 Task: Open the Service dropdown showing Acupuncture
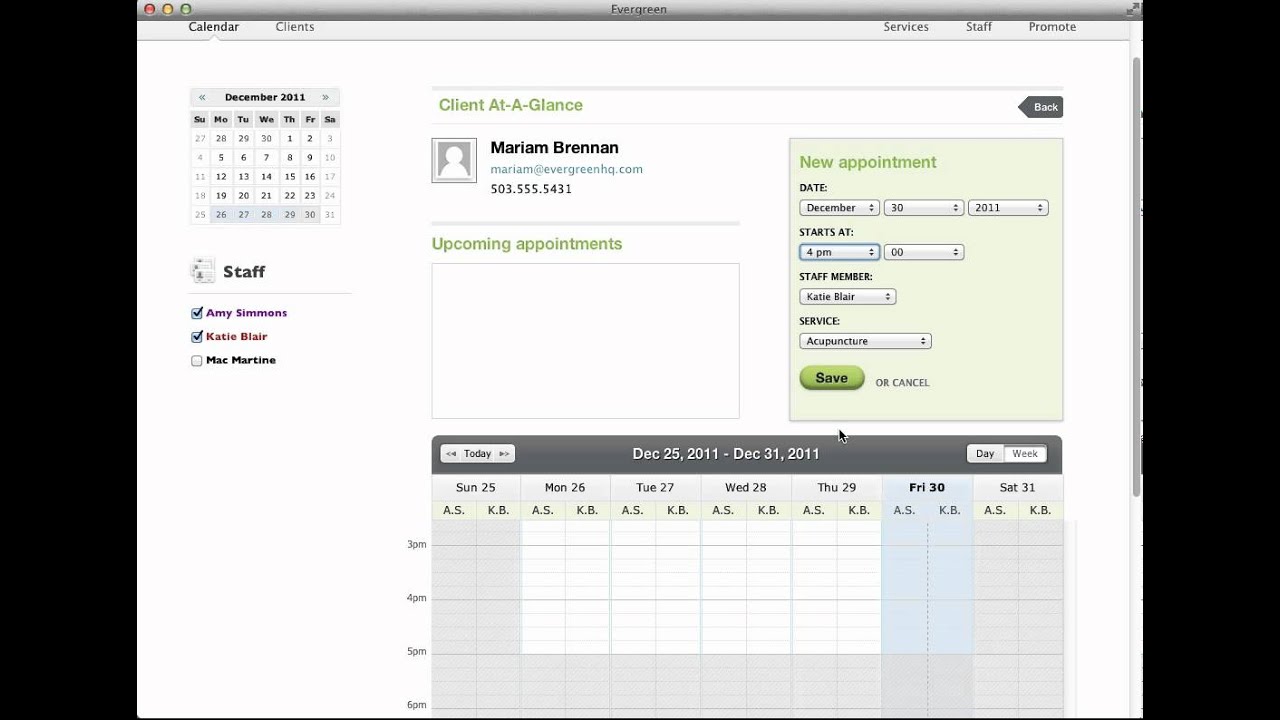pyautogui.click(x=865, y=341)
